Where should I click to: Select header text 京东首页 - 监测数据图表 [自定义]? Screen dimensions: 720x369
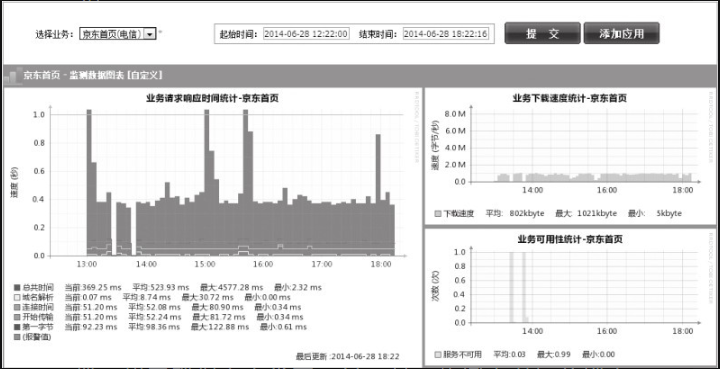click(93, 75)
